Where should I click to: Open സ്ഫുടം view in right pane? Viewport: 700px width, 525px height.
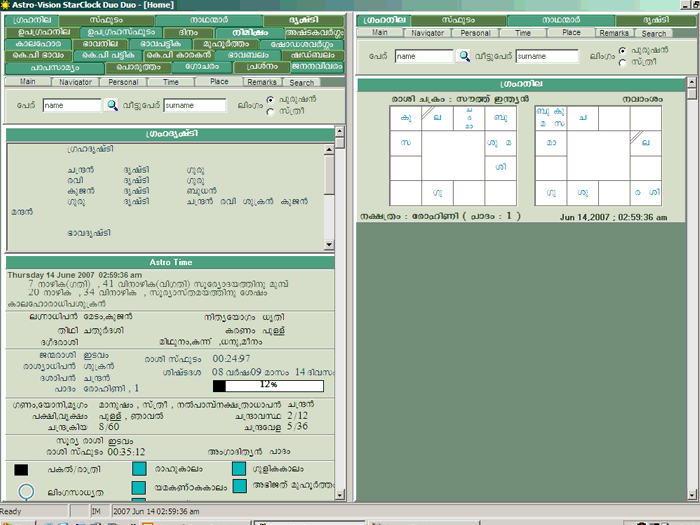pyautogui.click(x=458, y=21)
